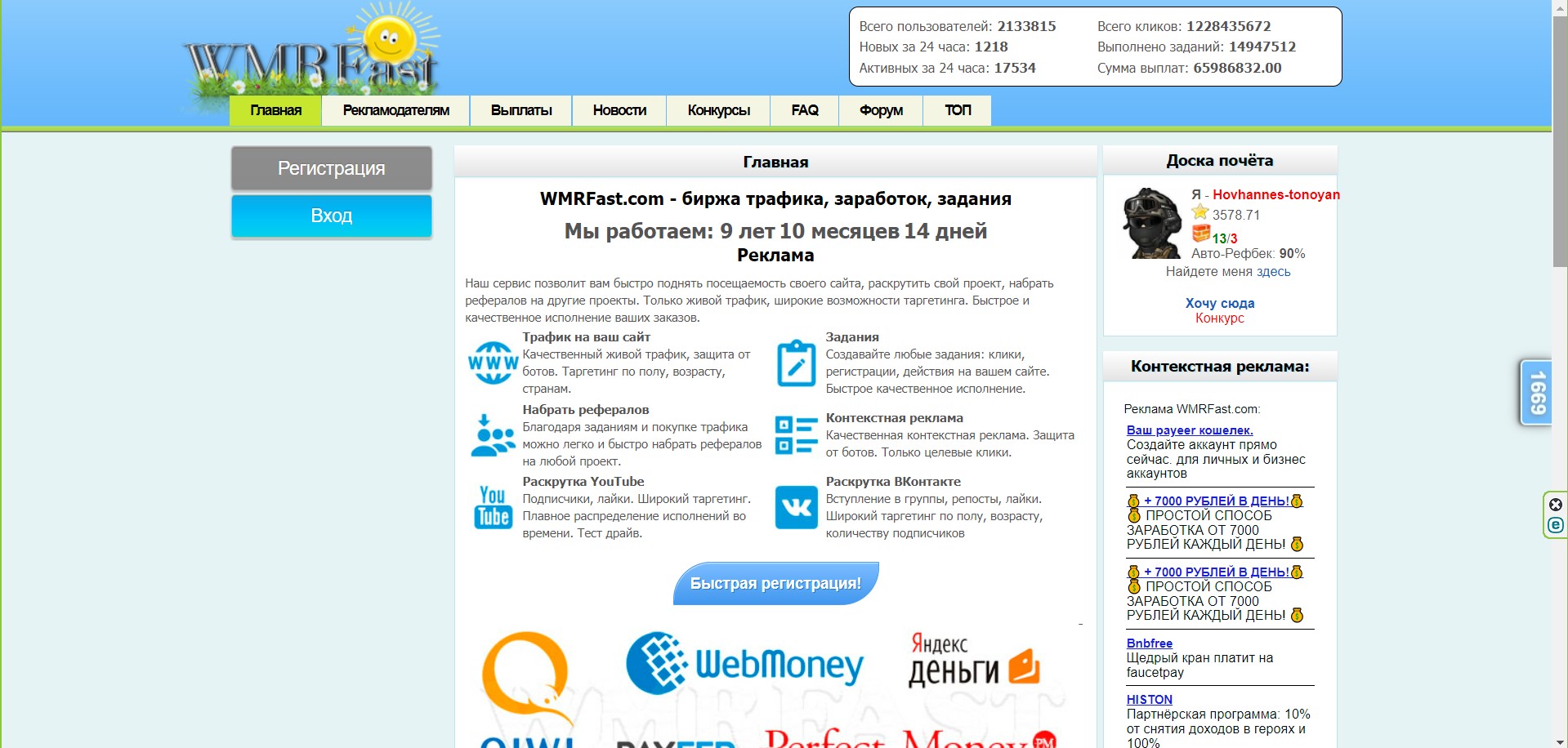Click the treasure chest icon near 13/3
This screenshot has width=1568, height=748.
tap(1200, 234)
